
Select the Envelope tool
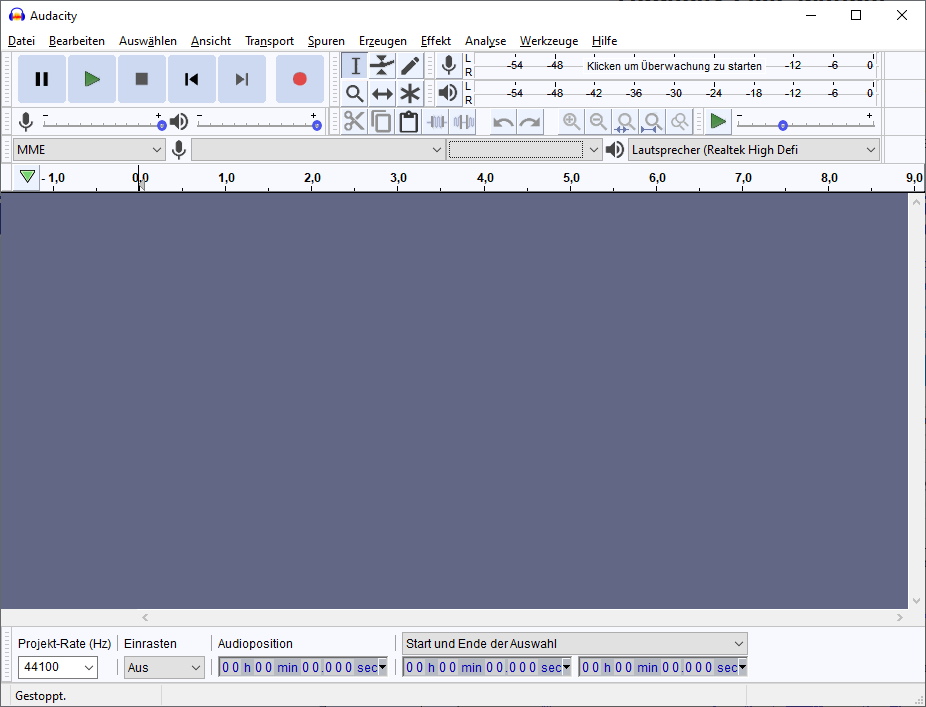pyautogui.click(x=382, y=66)
